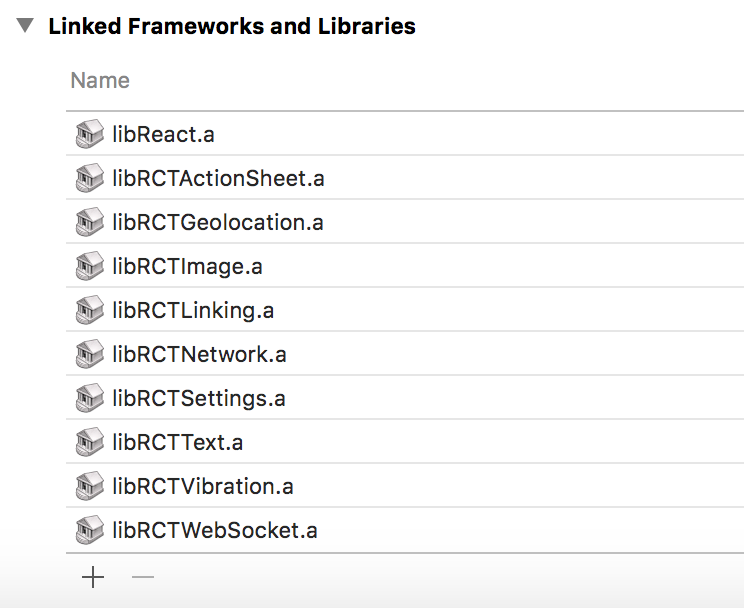Screen dimensions: 744x608
Task: Click the library icon beside libRCTWebSocket.a
Action: pyautogui.click(x=90, y=530)
